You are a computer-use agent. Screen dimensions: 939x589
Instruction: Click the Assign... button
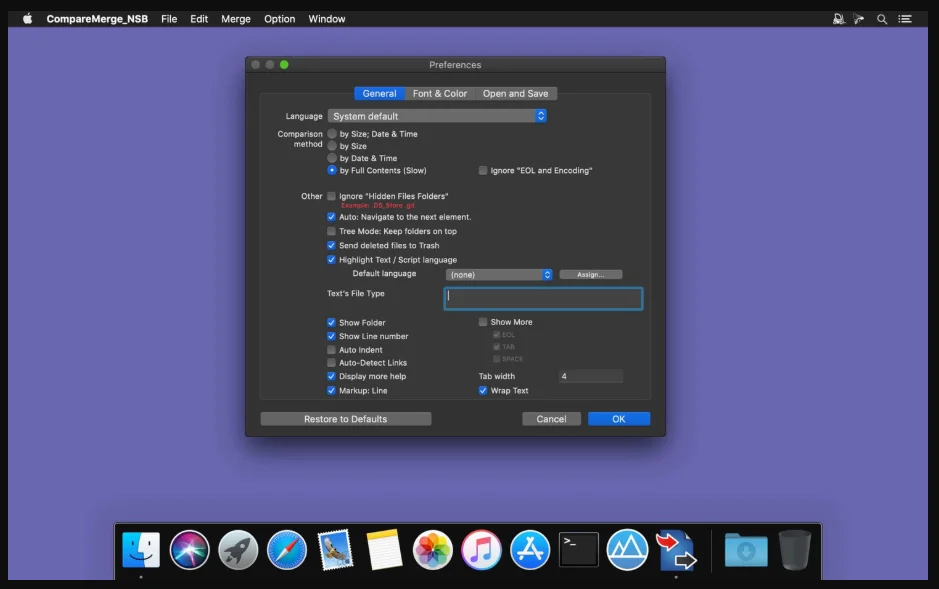tap(590, 275)
